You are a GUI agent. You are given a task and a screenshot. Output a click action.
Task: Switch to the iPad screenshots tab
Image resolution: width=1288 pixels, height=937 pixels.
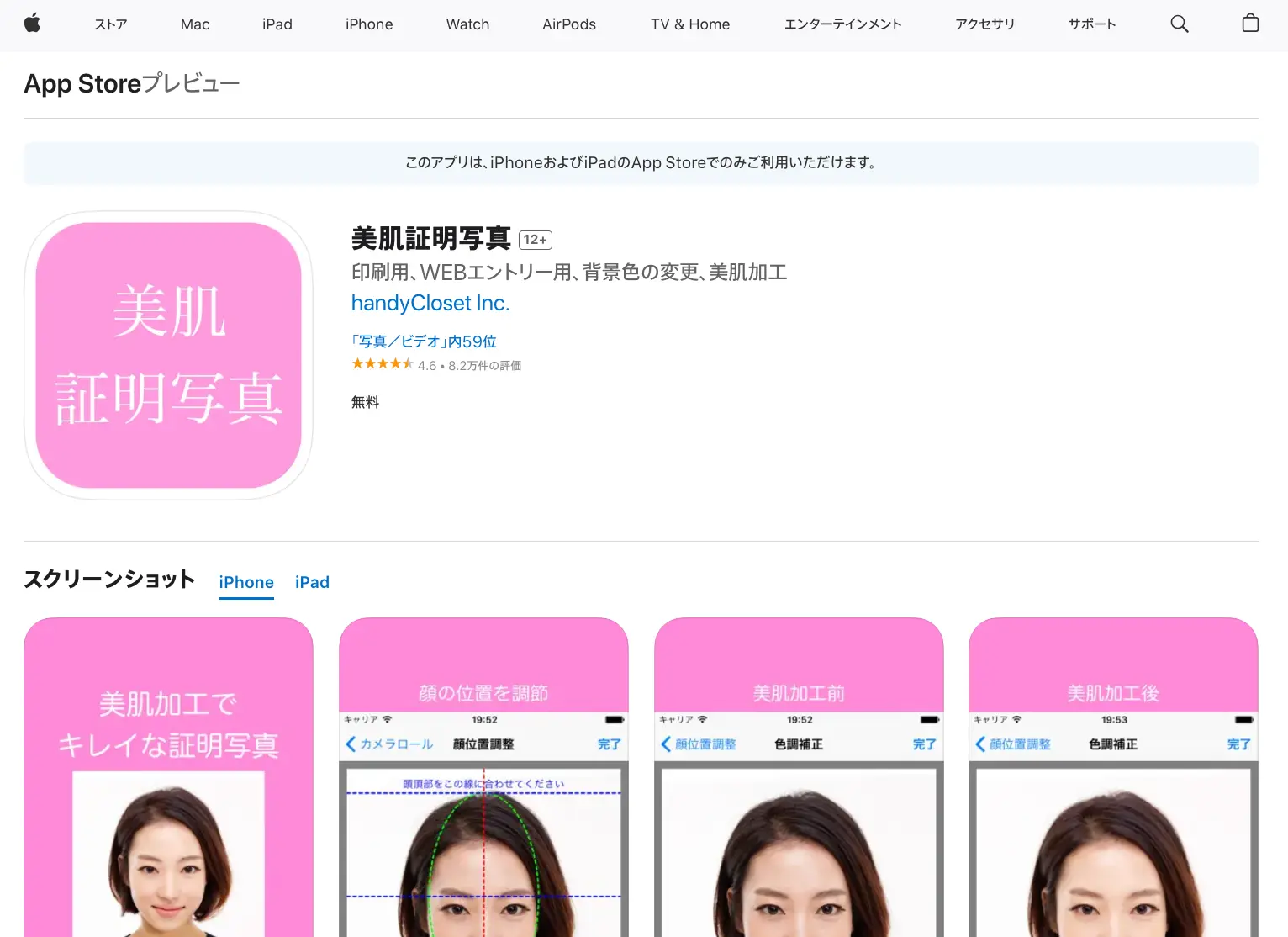[x=312, y=582]
